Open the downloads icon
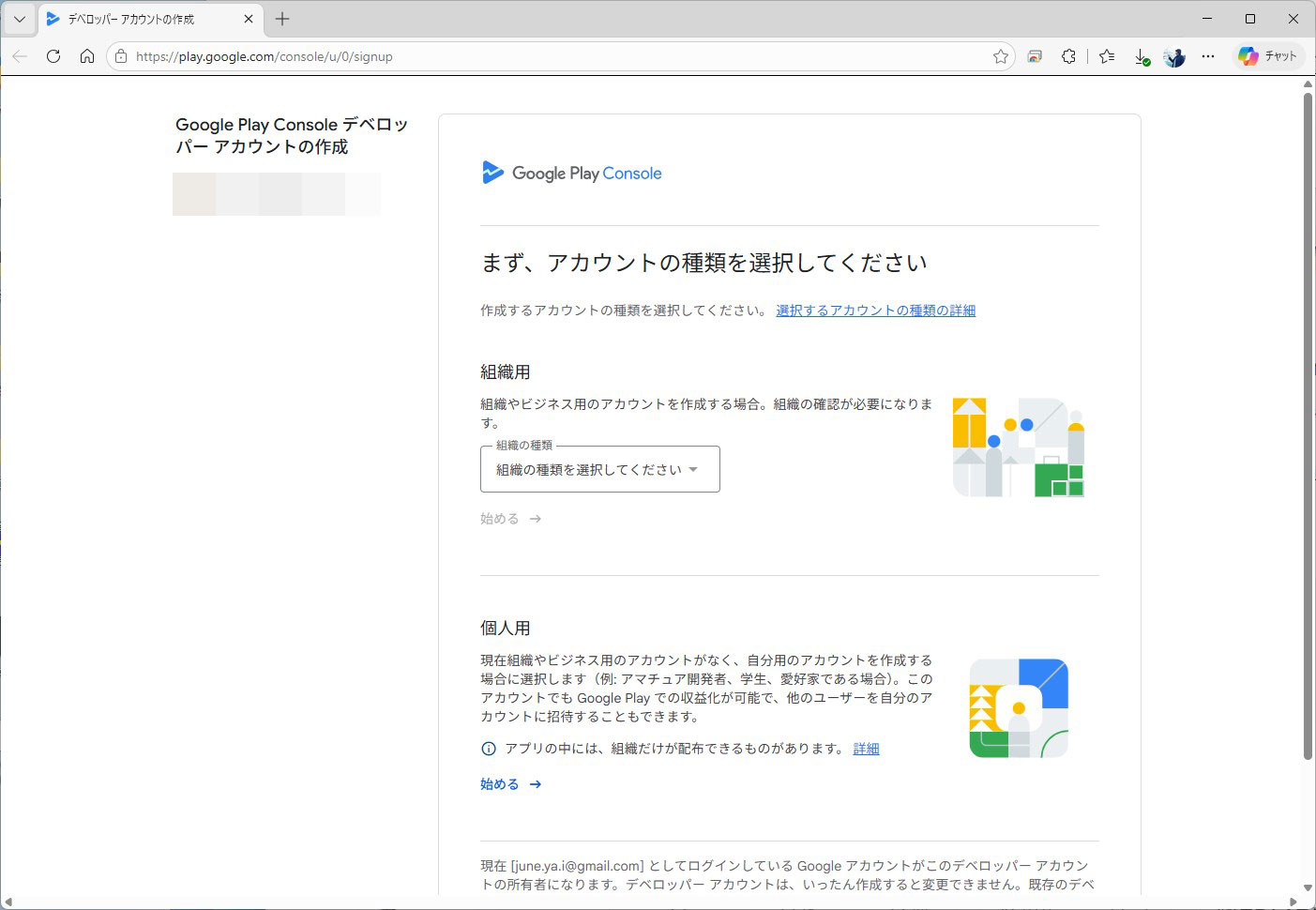The image size is (1316, 910). 1142,56
